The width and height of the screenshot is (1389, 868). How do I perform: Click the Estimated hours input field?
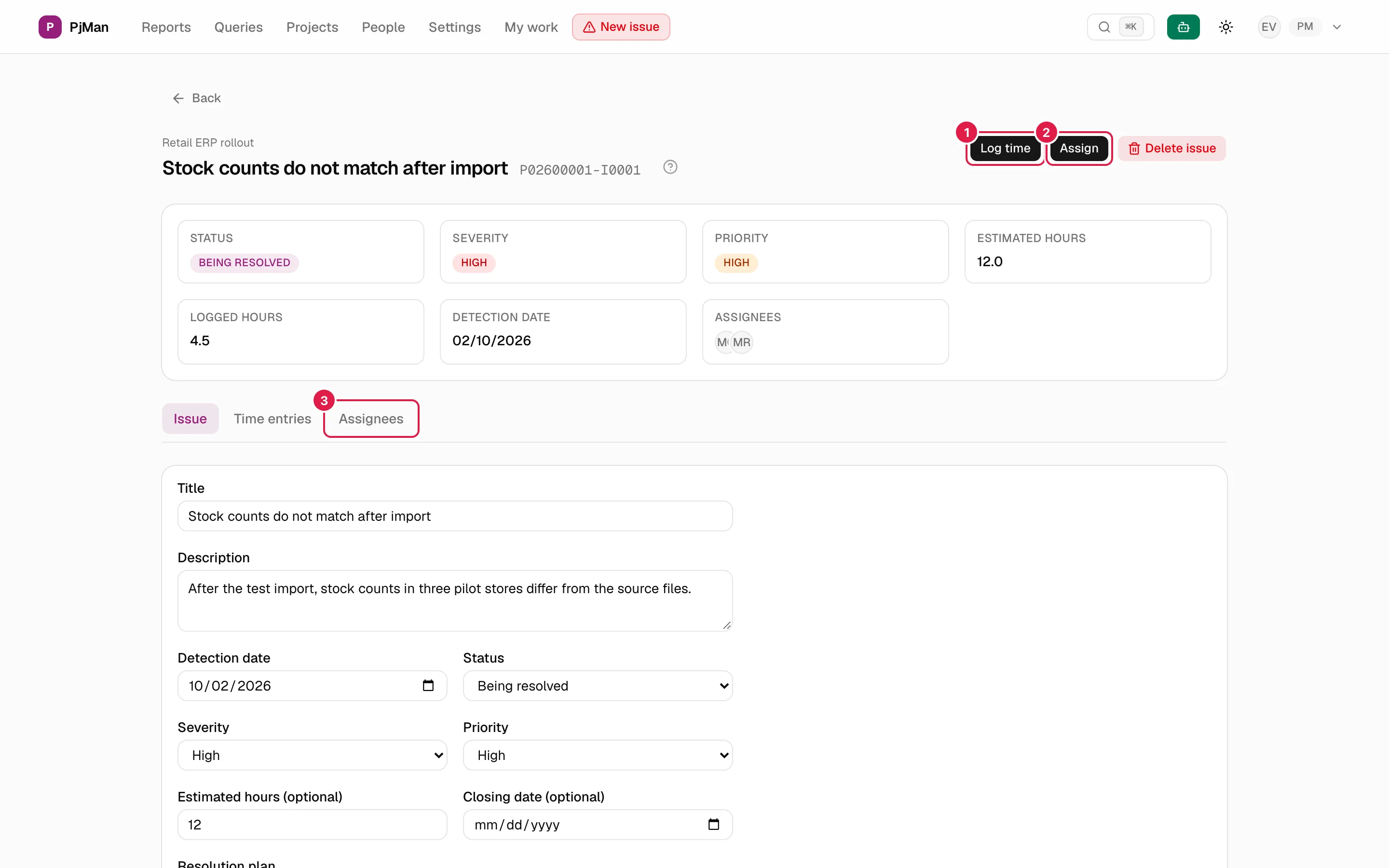coord(312,825)
